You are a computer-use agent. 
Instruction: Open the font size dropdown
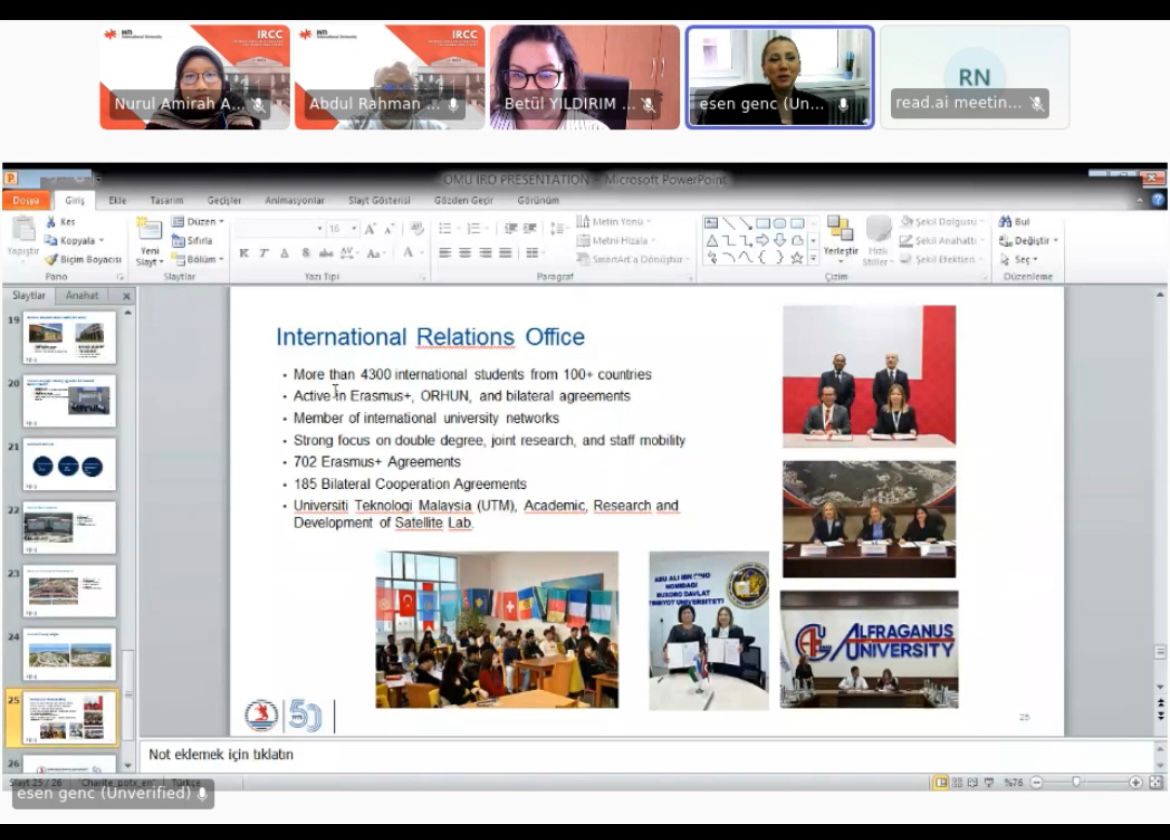click(x=354, y=229)
